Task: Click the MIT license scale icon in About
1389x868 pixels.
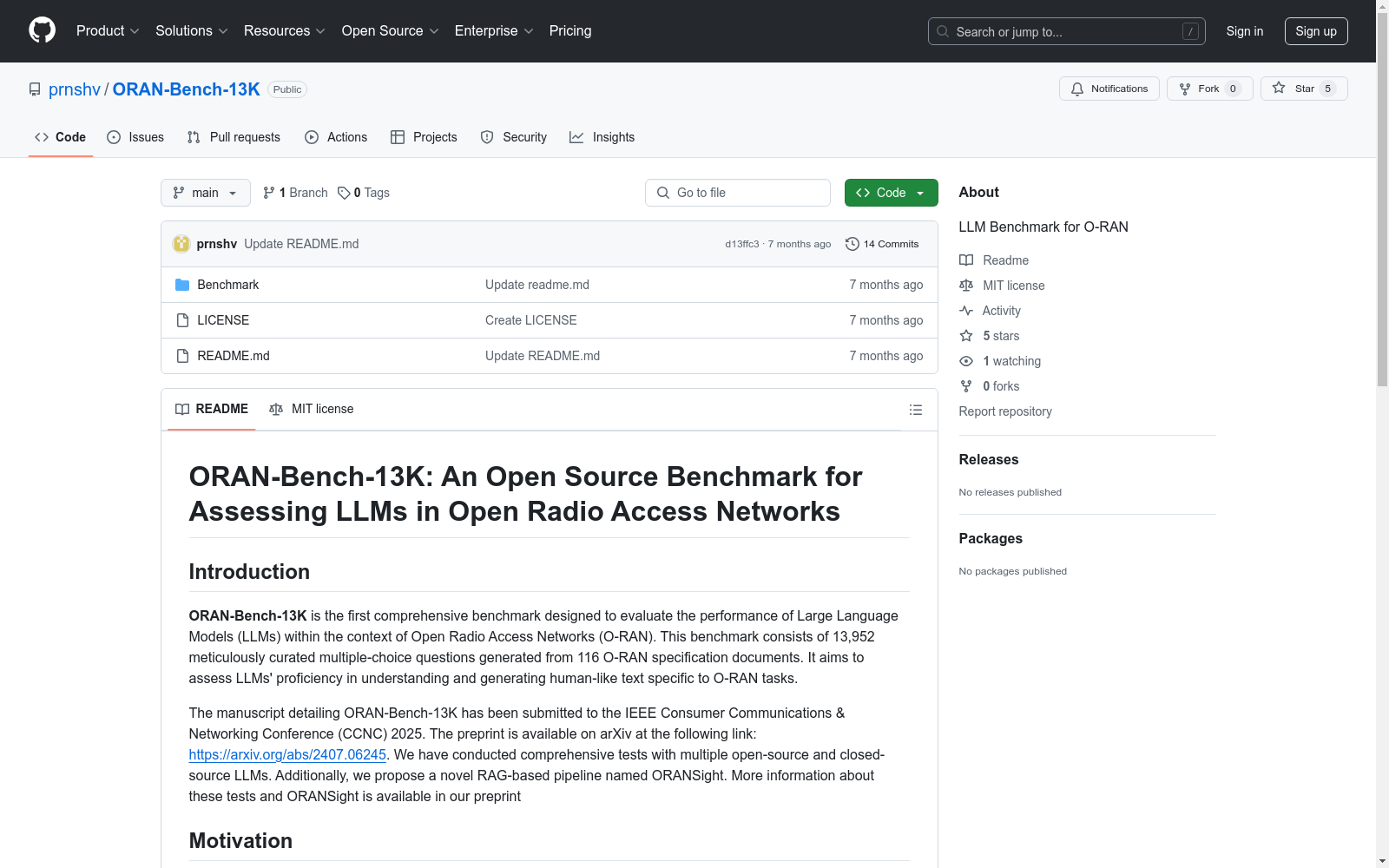Action: click(966, 286)
